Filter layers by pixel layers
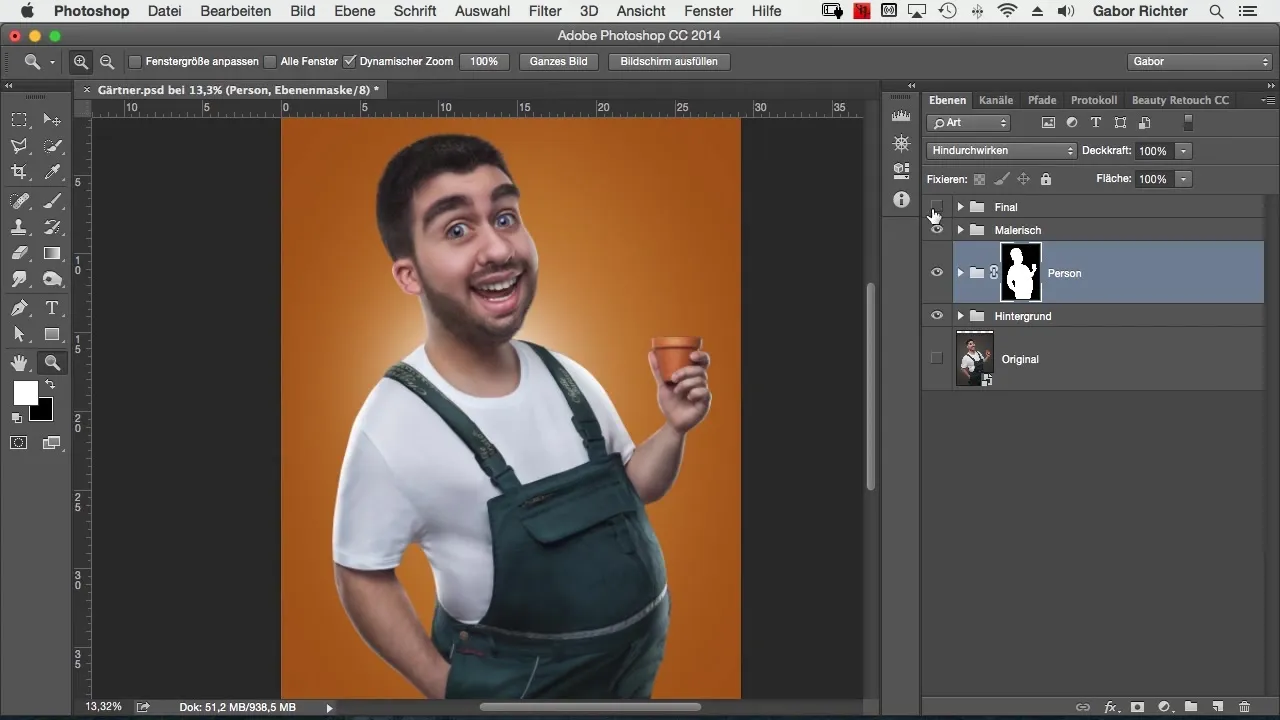 tap(1048, 123)
